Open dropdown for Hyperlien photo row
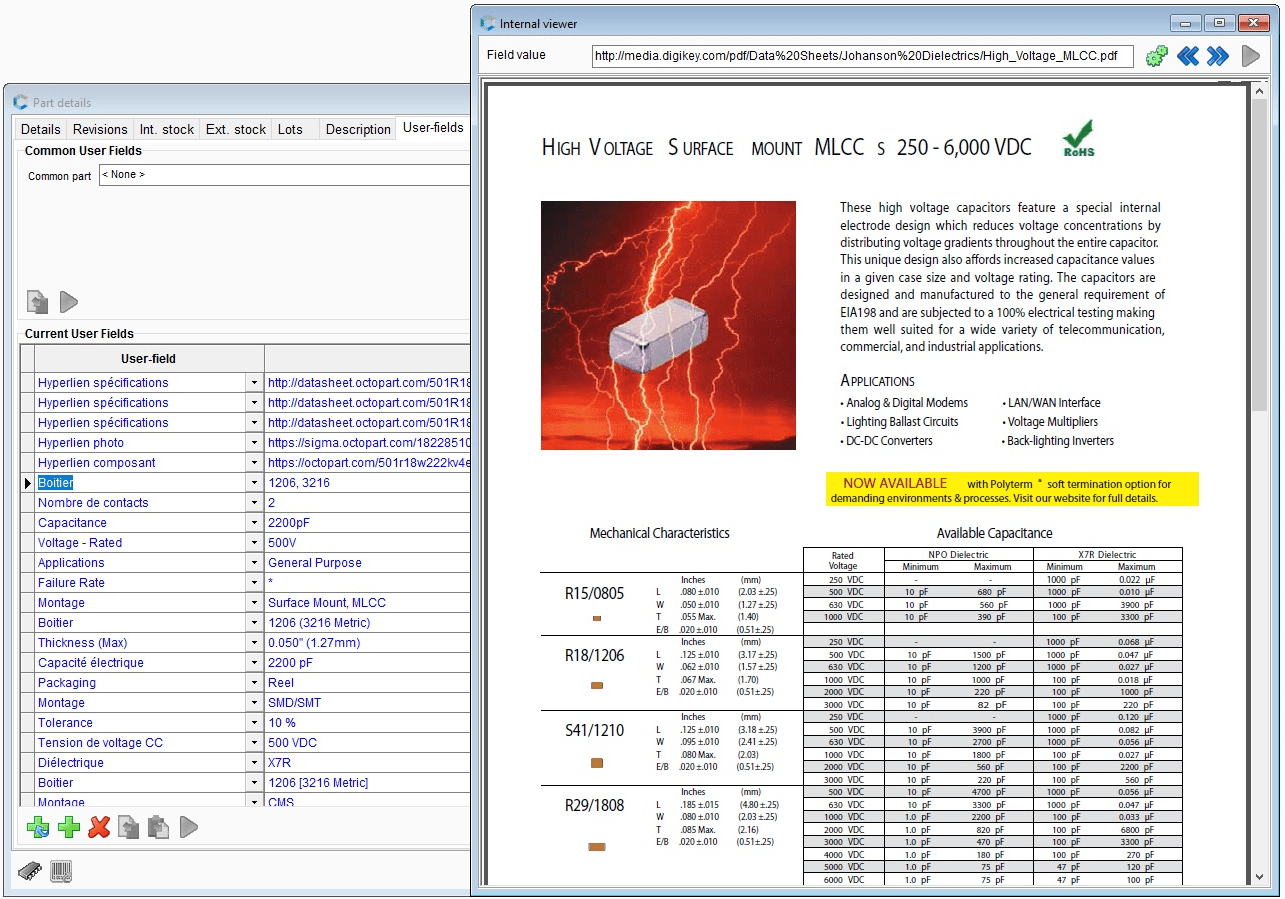This screenshot has height=899, width=1285. point(254,443)
